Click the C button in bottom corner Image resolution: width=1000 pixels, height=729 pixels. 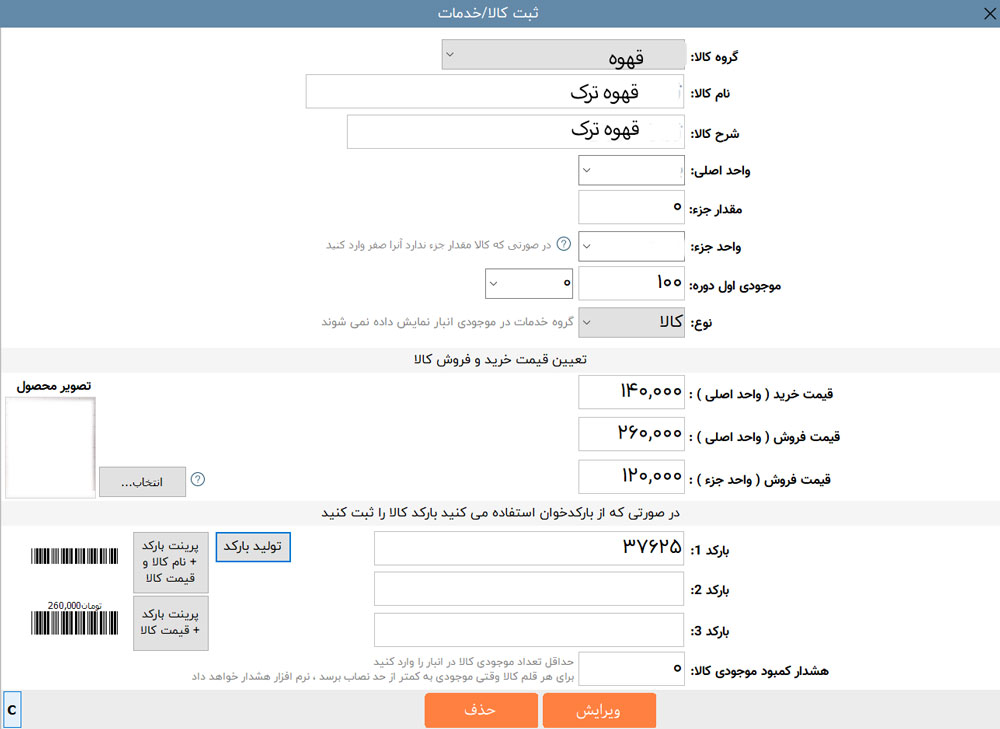[12, 710]
